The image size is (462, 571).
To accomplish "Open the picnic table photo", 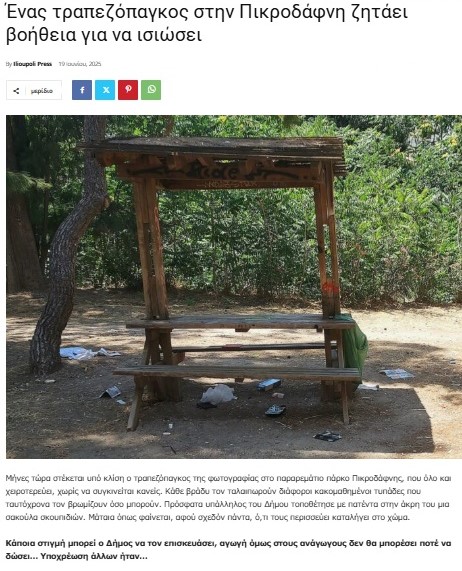I will [x=234, y=287].
